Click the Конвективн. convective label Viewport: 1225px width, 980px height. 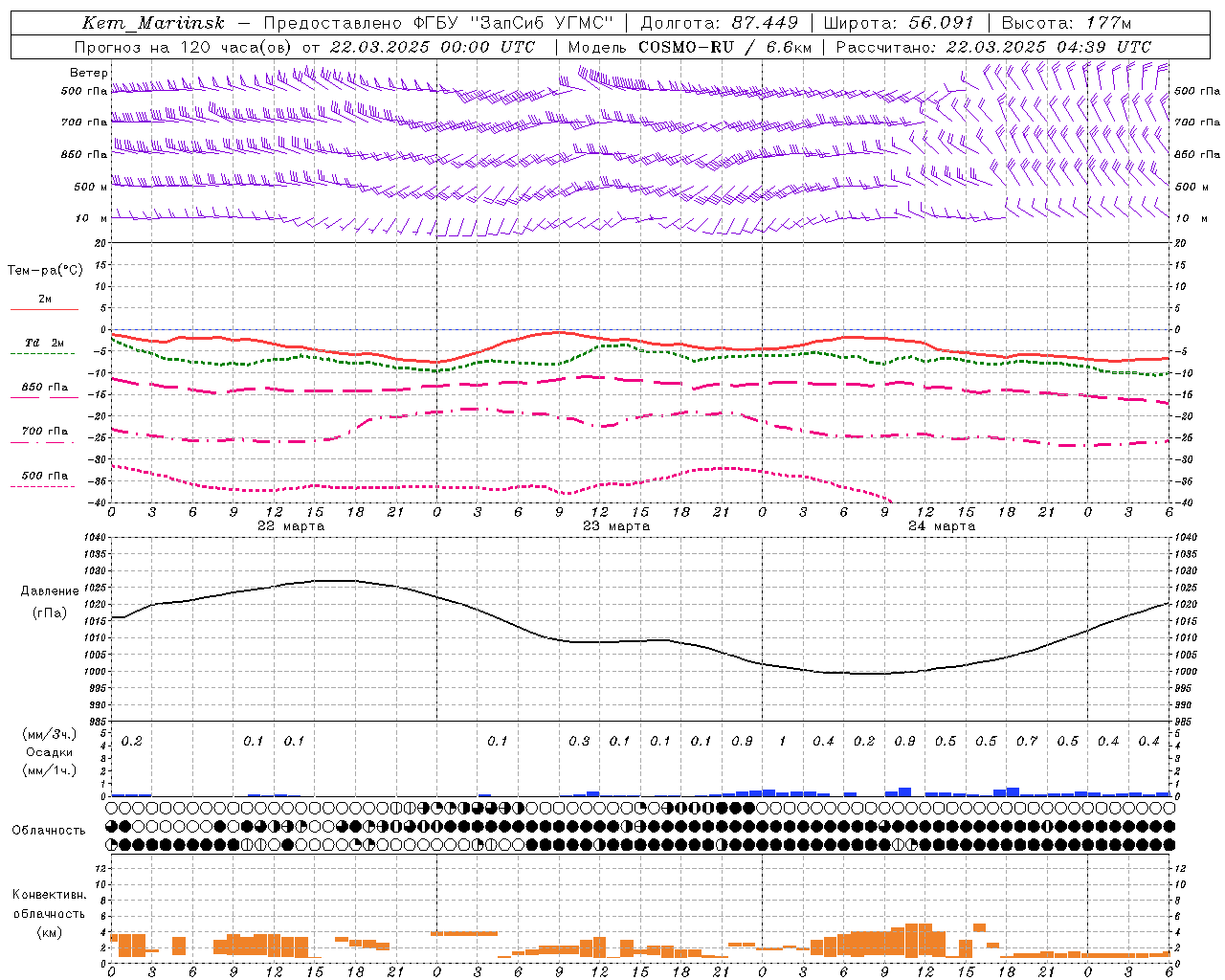50,895
